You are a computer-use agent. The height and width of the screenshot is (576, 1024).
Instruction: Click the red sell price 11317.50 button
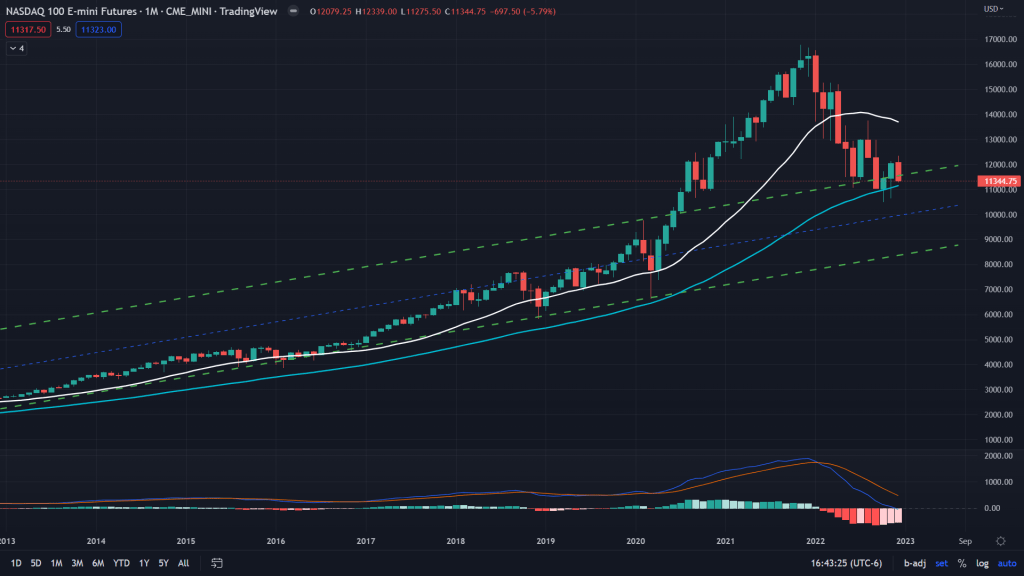click(x=25, y=29)
